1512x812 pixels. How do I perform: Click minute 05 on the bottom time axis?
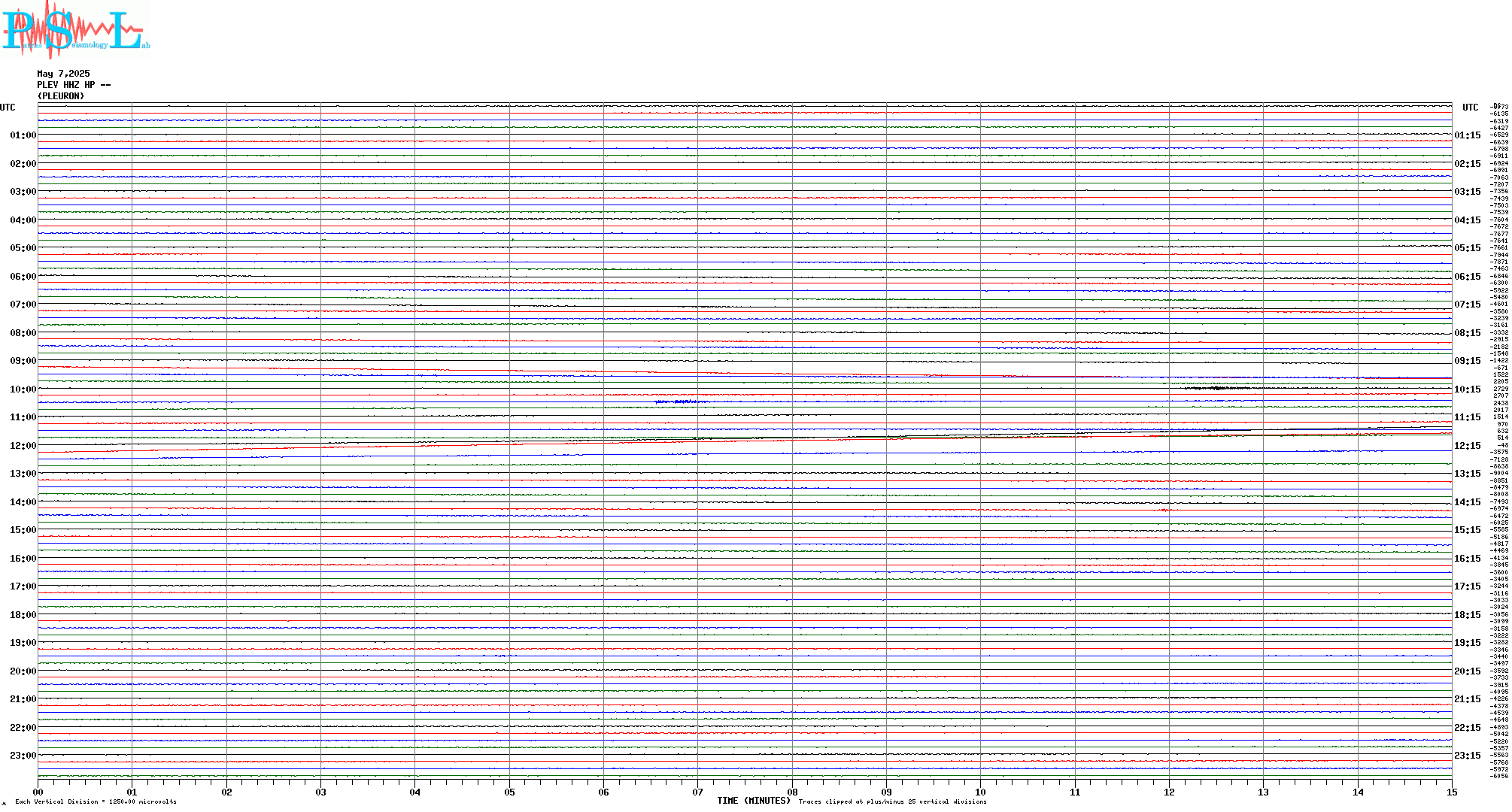tap(509, 792)
